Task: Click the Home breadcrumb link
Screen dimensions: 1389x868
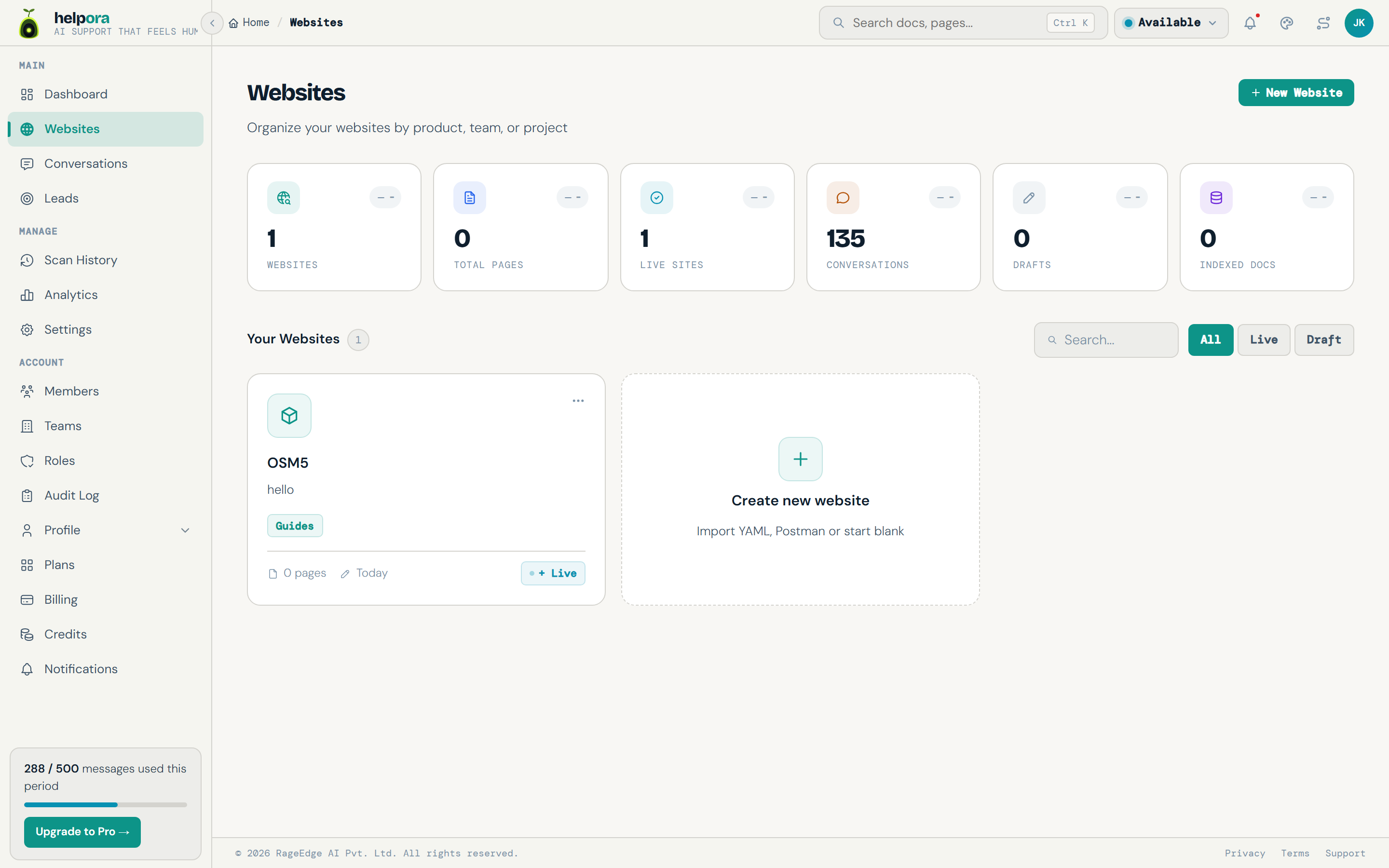Action: click(249, 23)
